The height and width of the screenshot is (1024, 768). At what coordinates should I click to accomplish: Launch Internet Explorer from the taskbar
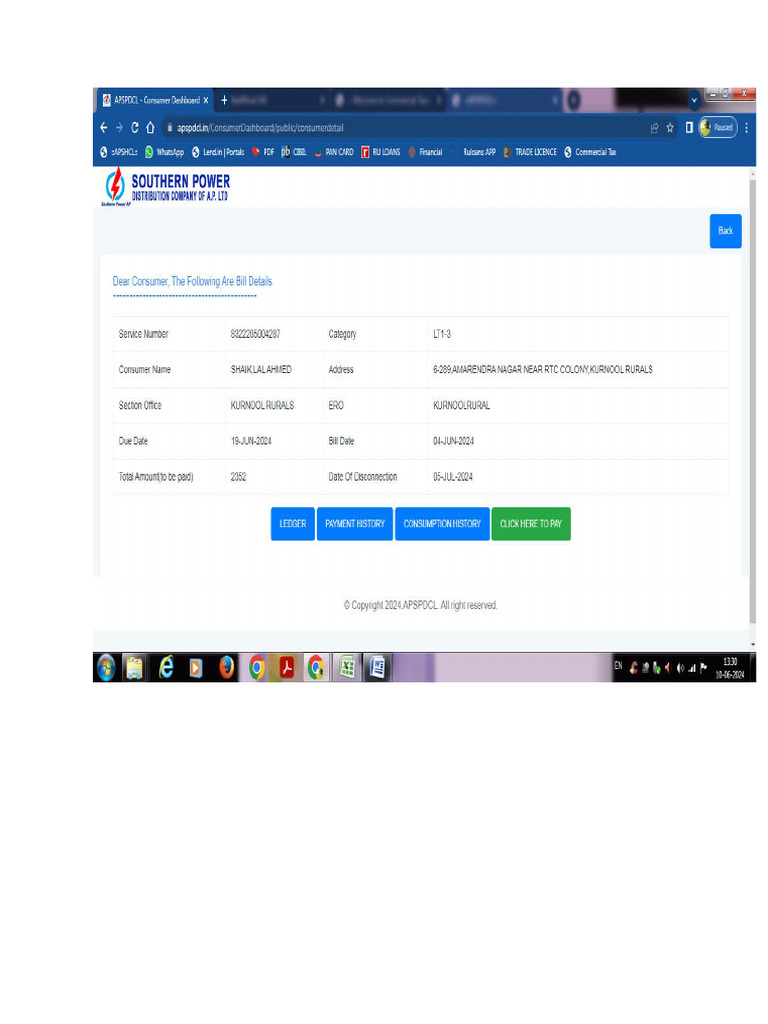pos(166,668)
